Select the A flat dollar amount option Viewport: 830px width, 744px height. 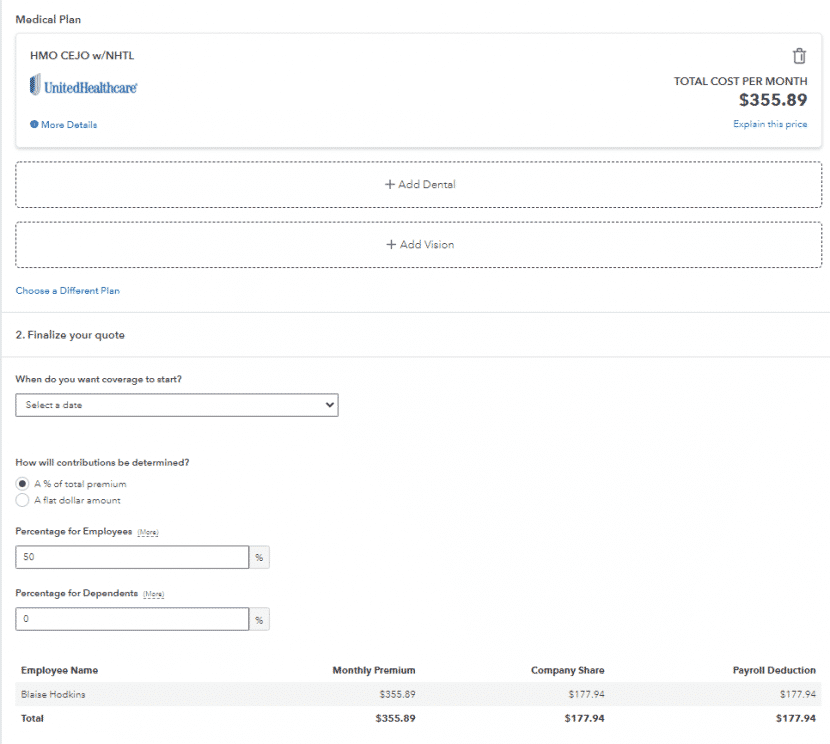tap(22, 500)
